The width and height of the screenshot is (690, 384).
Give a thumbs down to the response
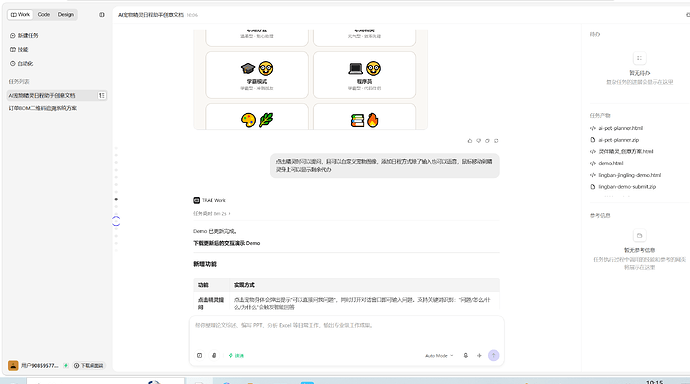[478, 141]
